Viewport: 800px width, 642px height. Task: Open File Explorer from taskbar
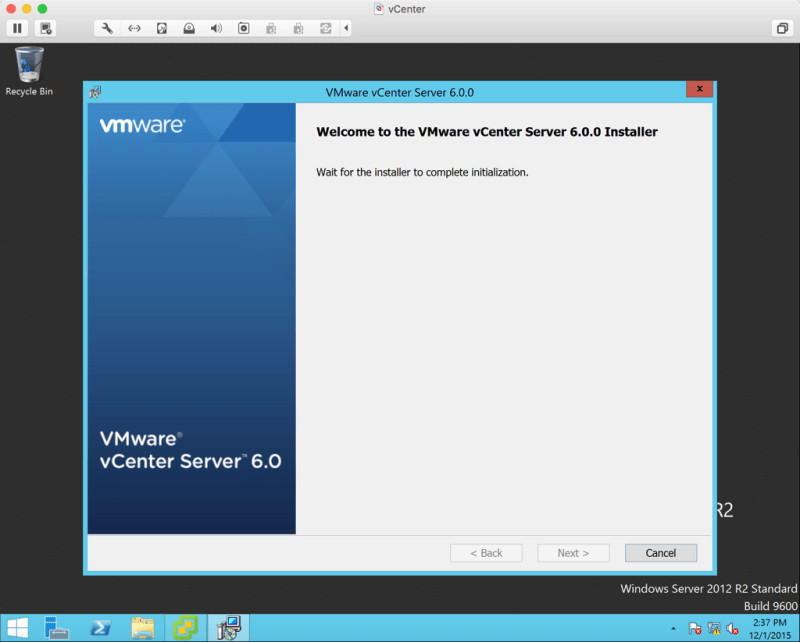pyautogui.click(x=143, y=628)
